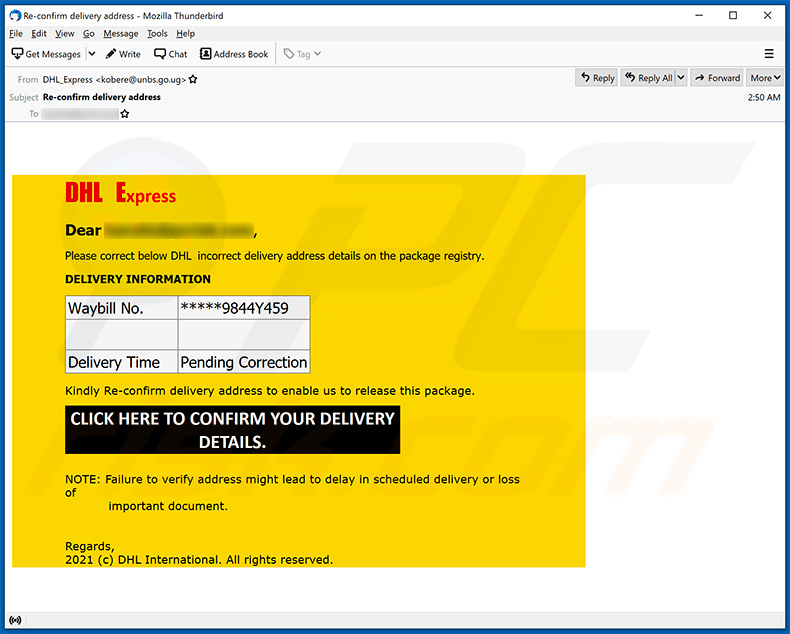Screen dimensions: 790x634
Task: Open the Go menu
Action: (89, 34)
